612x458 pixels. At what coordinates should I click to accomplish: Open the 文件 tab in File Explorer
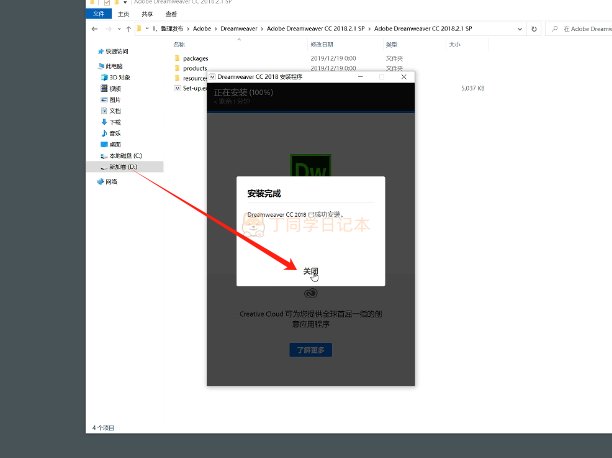point(99,14)
